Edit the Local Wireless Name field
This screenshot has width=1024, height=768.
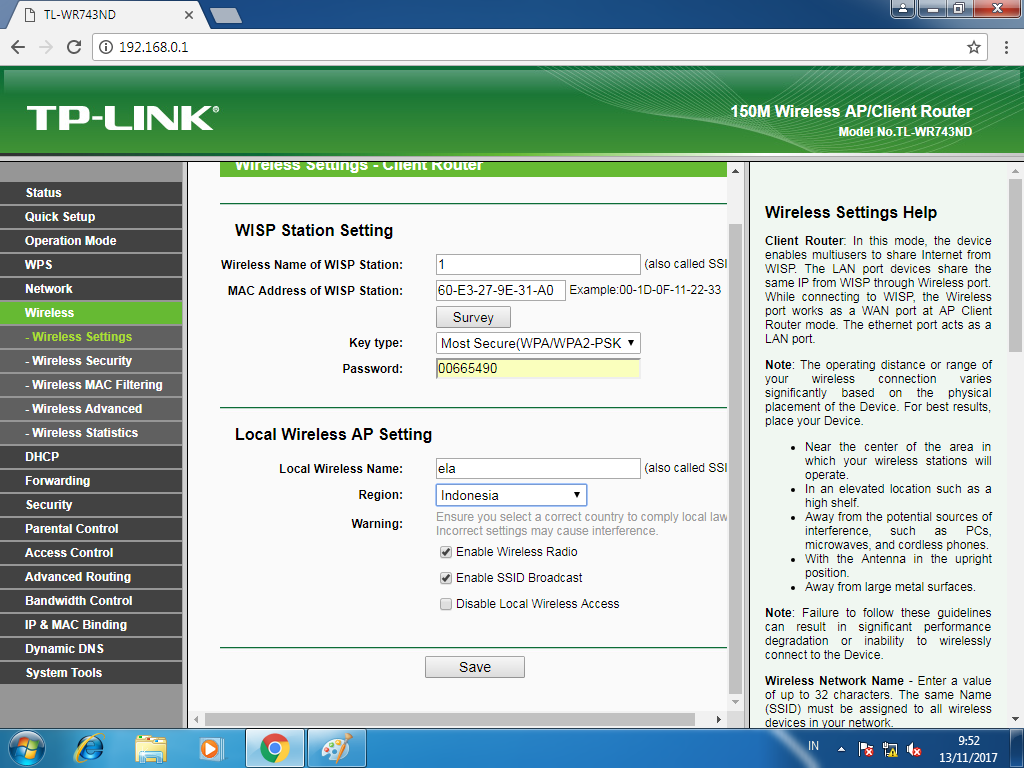click(537, 468)
